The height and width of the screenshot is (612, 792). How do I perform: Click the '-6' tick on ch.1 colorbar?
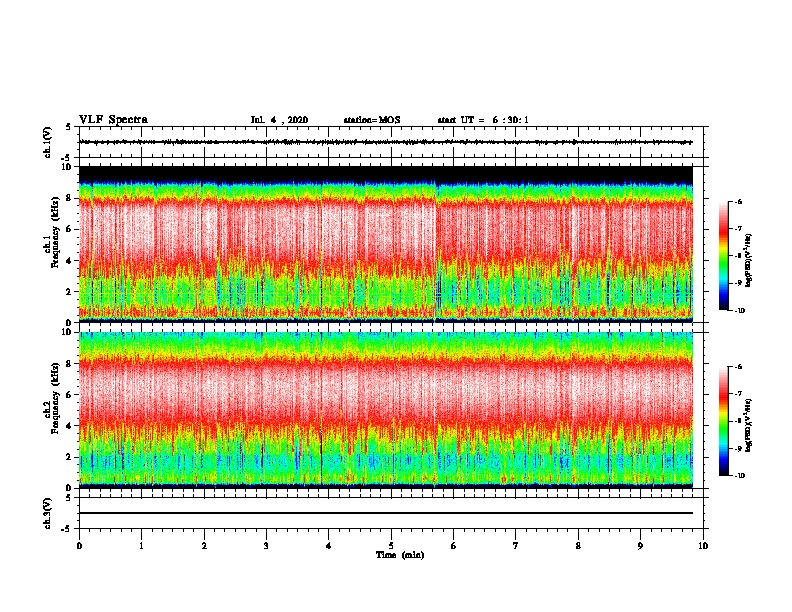738,202
